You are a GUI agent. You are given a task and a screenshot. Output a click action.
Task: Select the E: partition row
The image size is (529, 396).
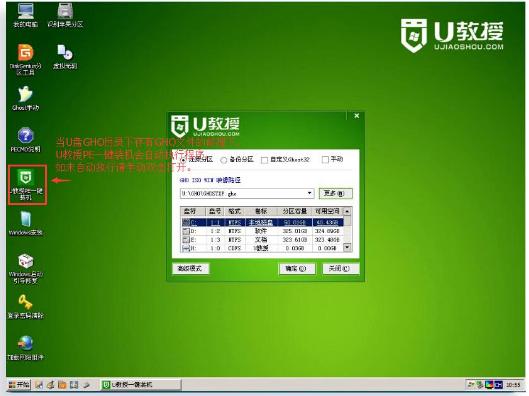click(262, 239)
